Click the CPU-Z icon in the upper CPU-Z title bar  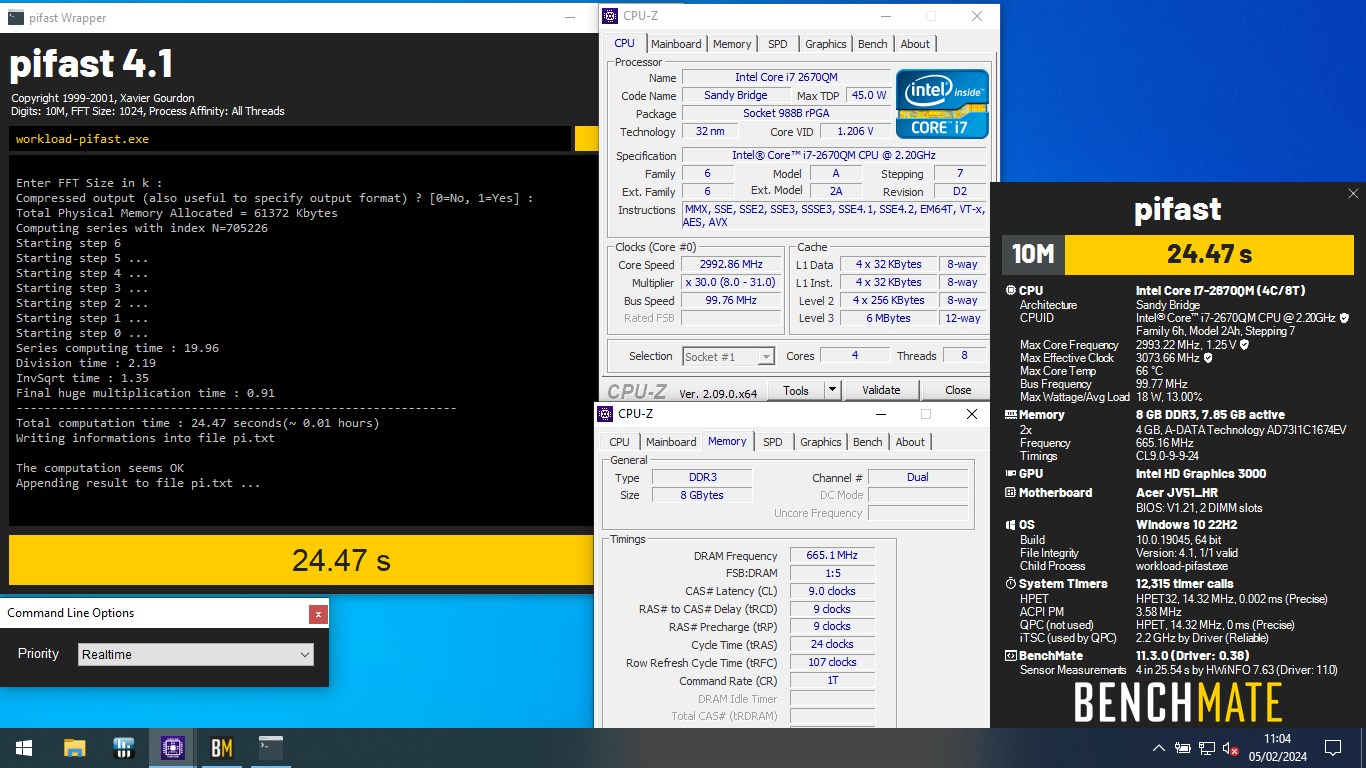pyautogui.click(x=610, y=15)
